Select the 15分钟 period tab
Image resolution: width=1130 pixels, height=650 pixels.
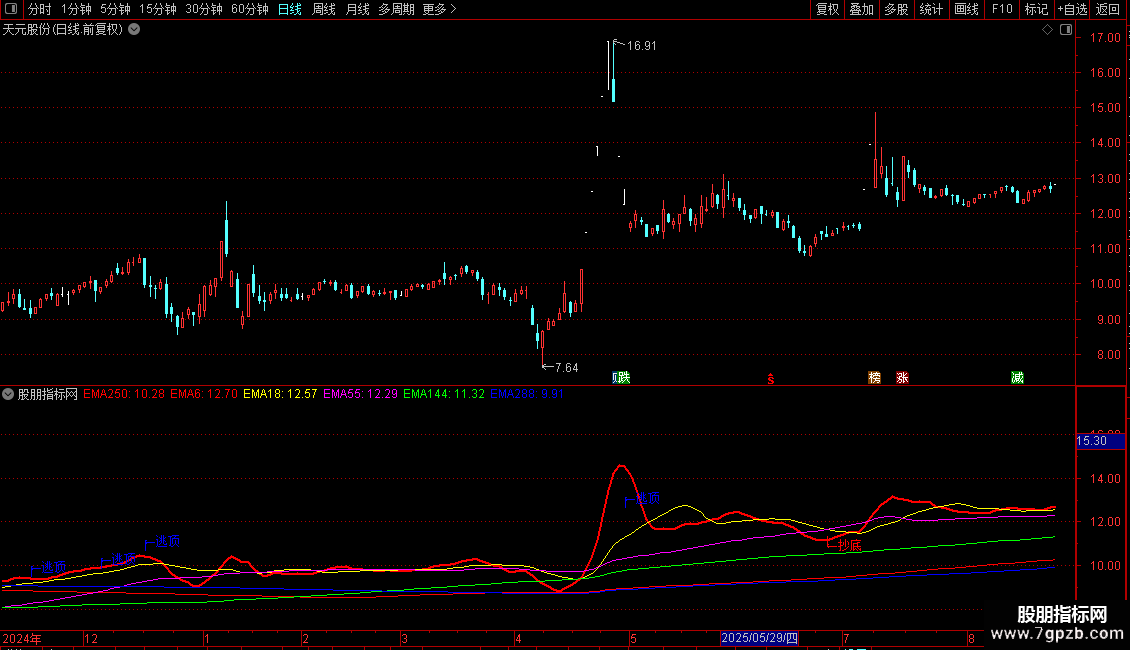click(x=158, y=9)
